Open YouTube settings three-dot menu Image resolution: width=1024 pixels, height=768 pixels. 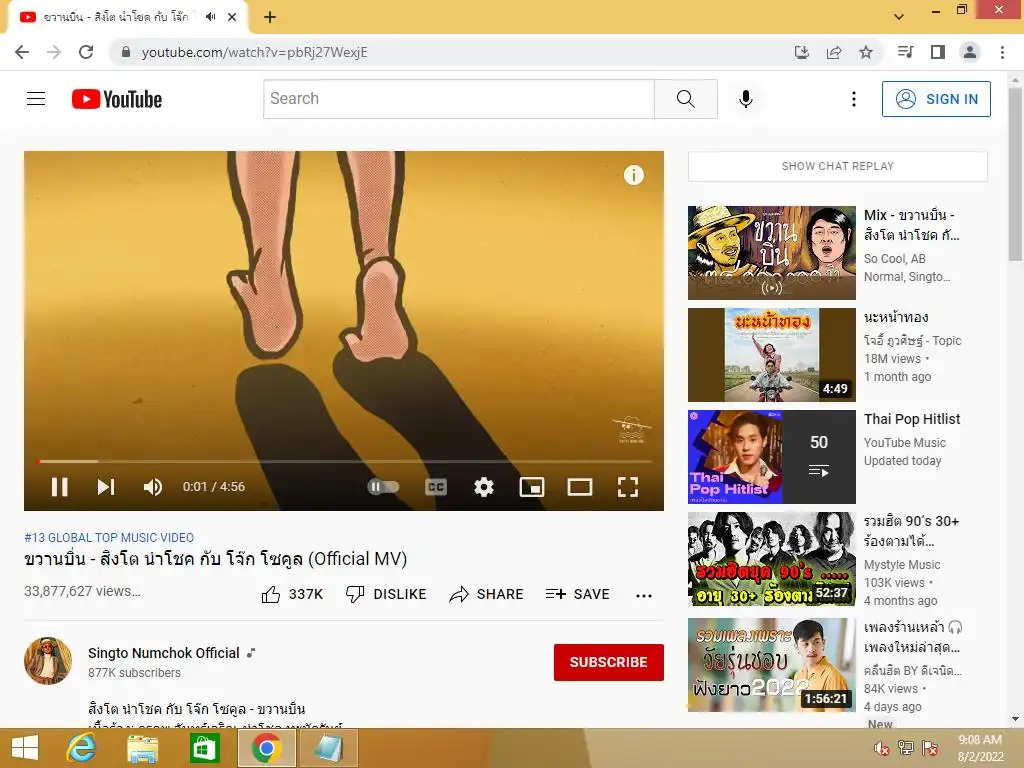point(854,99)
